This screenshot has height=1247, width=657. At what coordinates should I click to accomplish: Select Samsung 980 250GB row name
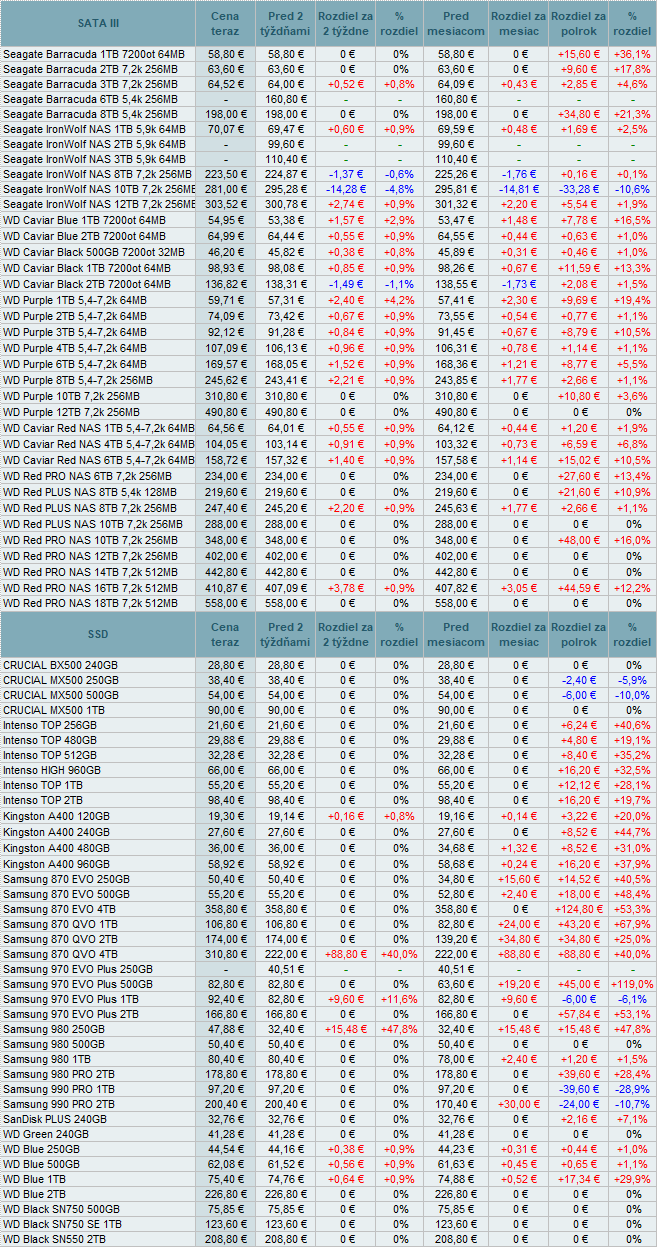(x=54, y=1029)
